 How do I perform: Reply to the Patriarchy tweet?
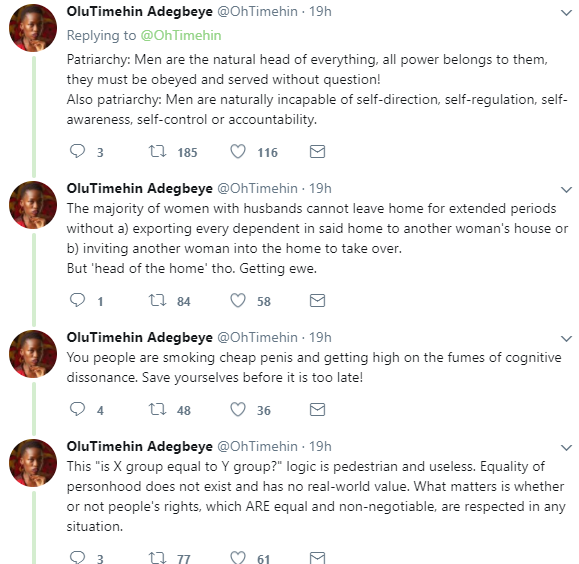coord(77,151)
